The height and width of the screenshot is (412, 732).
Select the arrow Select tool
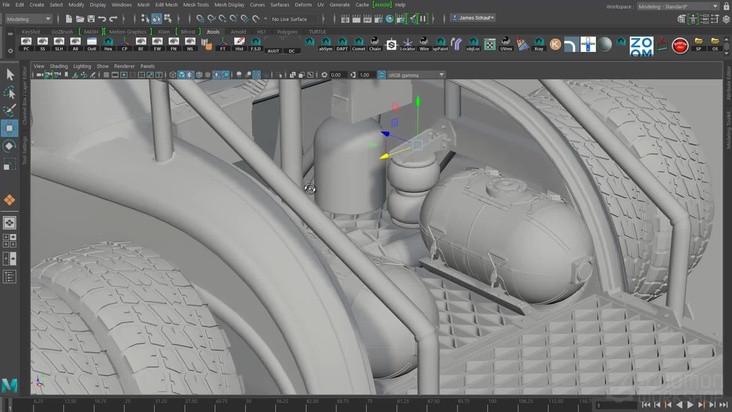coord(10,75)
